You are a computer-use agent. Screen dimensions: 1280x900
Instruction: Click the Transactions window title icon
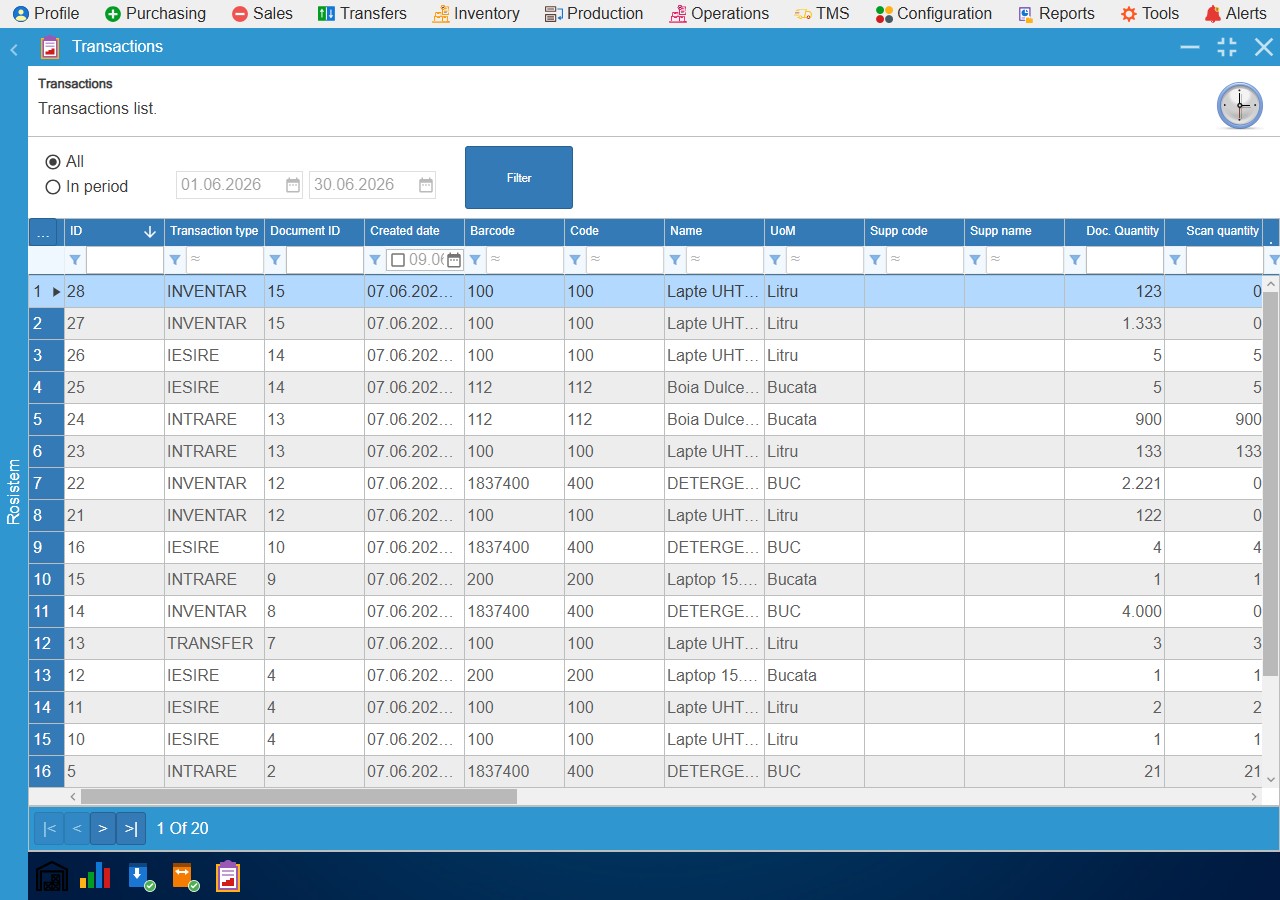pos(50,47)
